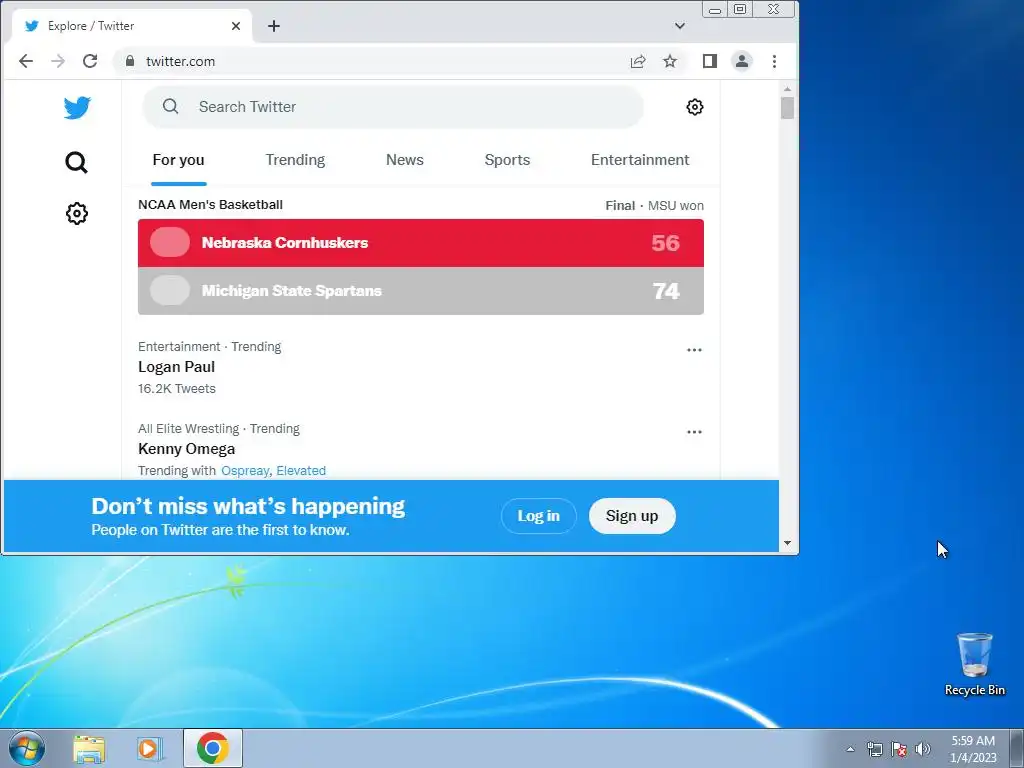Open Chrome three-dot menu
This screenshot has height=768, width=1024.
point(774,61)
